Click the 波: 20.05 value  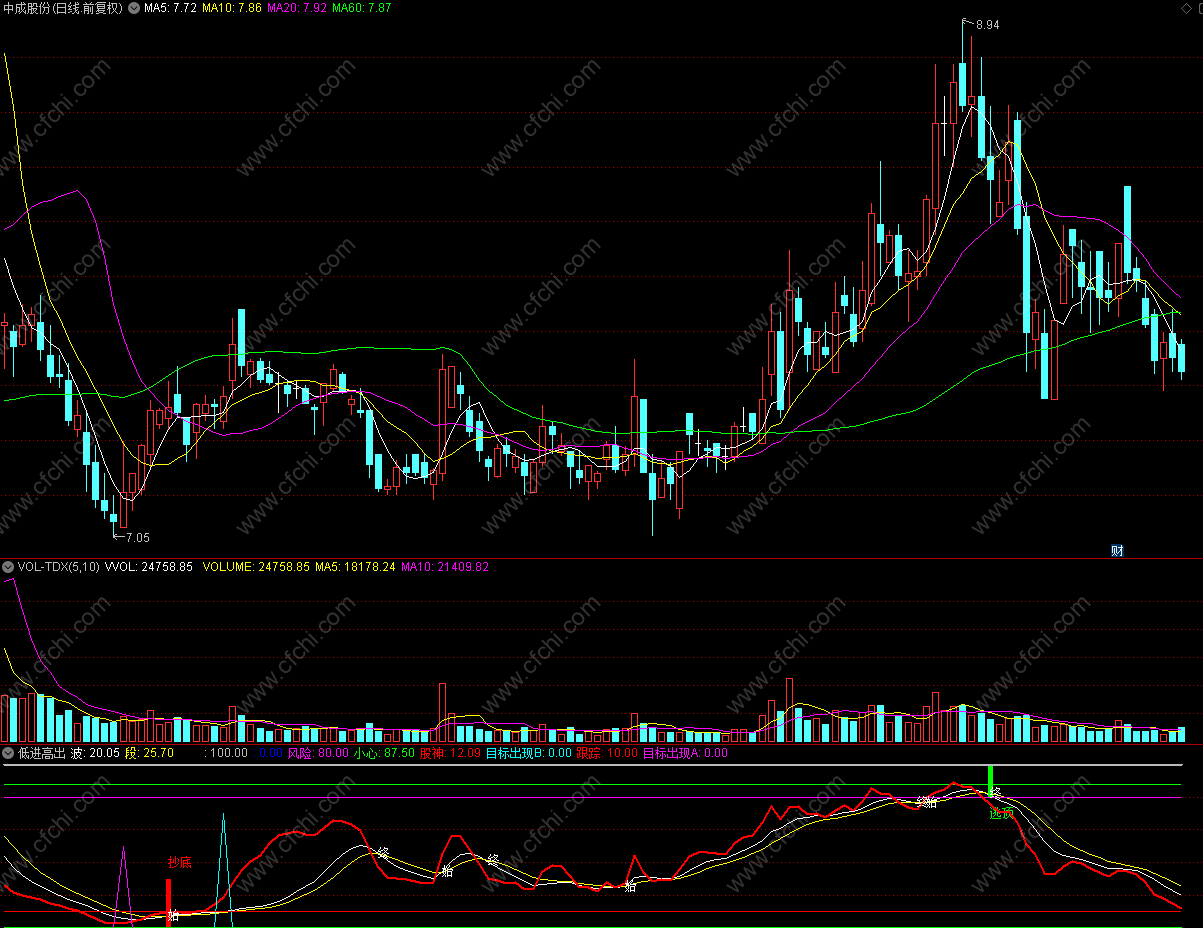(95, 753)
